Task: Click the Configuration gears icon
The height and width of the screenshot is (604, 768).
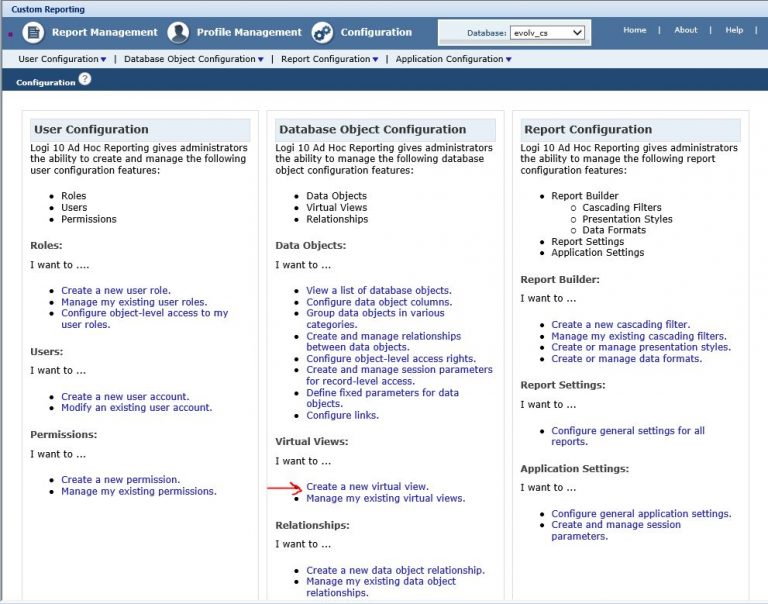Action: (x=322, y=32)
